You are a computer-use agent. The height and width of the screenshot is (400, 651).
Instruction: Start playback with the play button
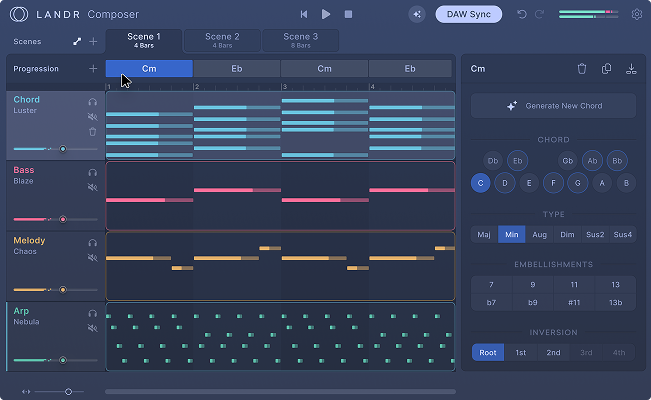point(326,14)
